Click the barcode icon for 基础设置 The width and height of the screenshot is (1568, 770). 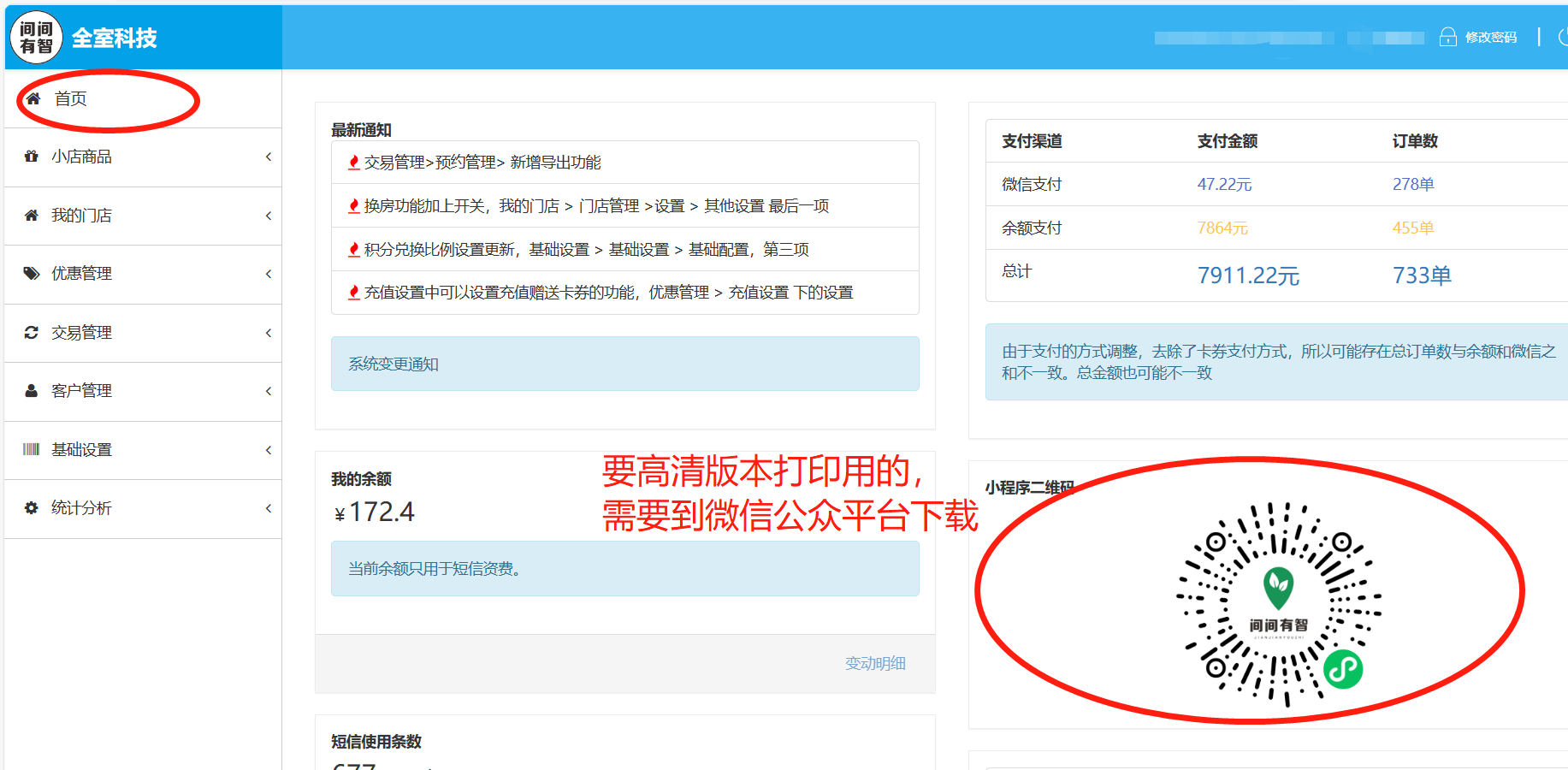(x=32, y=450)
